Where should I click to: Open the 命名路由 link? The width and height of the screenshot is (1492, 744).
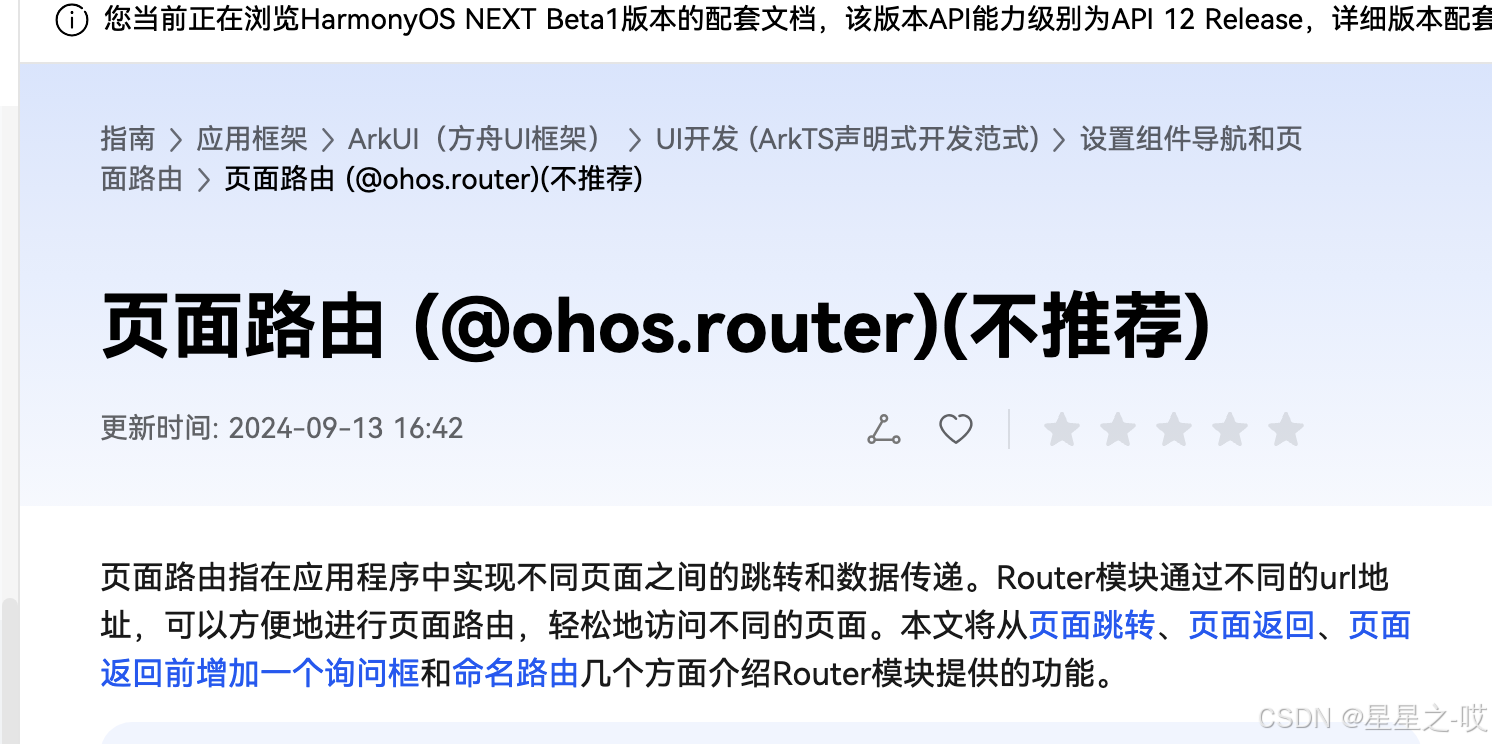(516, 674)
